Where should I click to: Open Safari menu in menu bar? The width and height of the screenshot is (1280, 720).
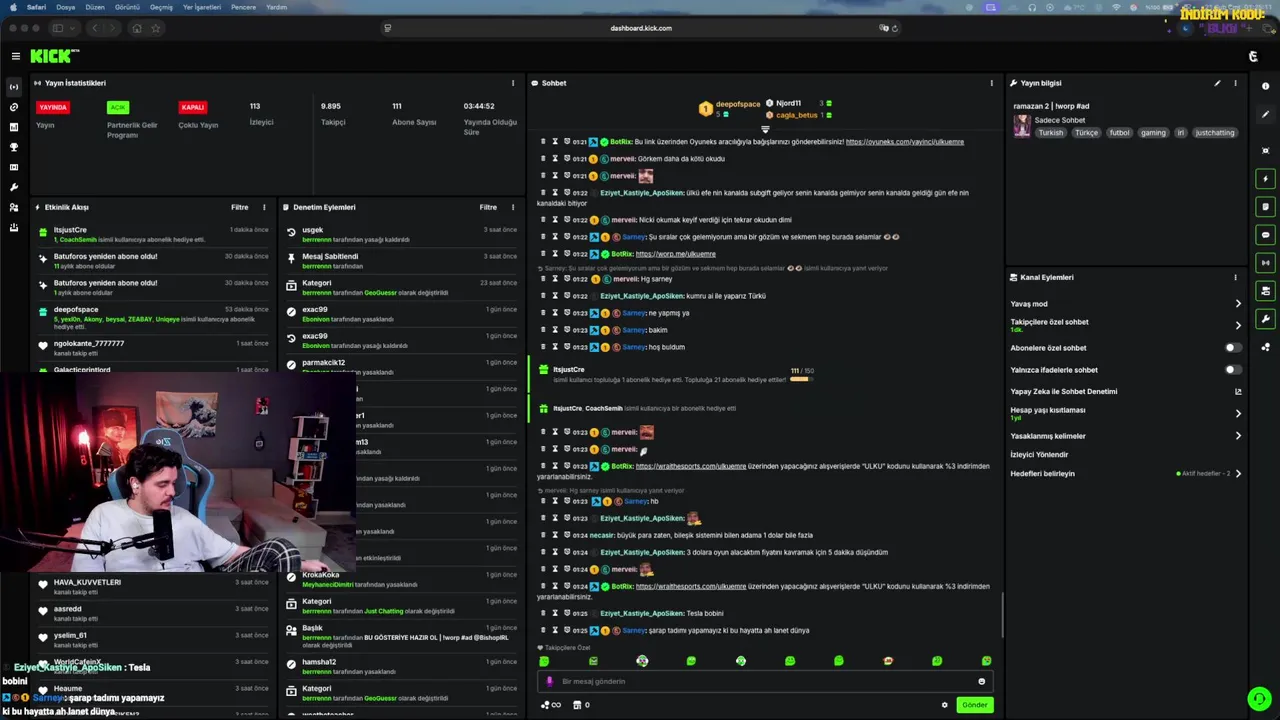pos(36,7)
